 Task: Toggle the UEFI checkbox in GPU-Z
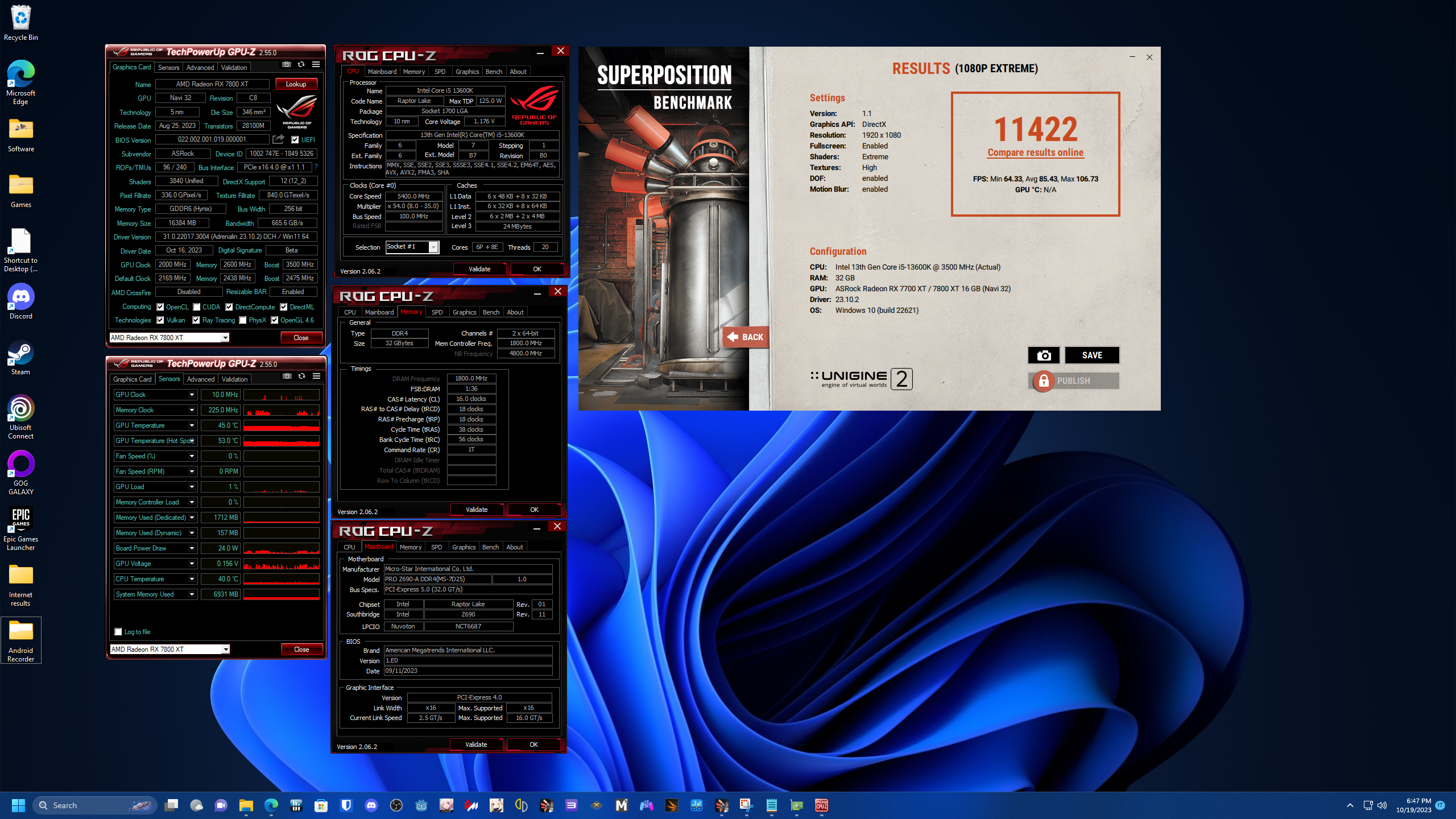[295, 140]
